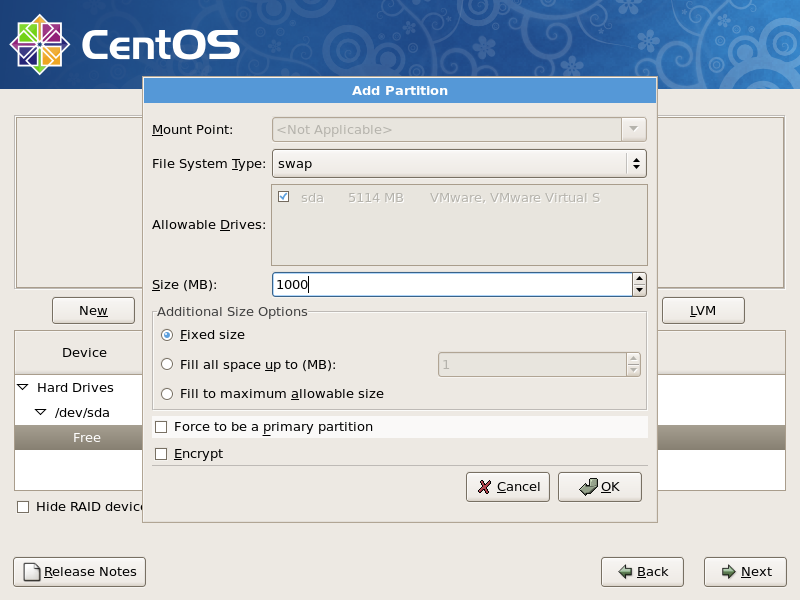Increase Size (MB) with up spinner arrow

tap(639, 279)
